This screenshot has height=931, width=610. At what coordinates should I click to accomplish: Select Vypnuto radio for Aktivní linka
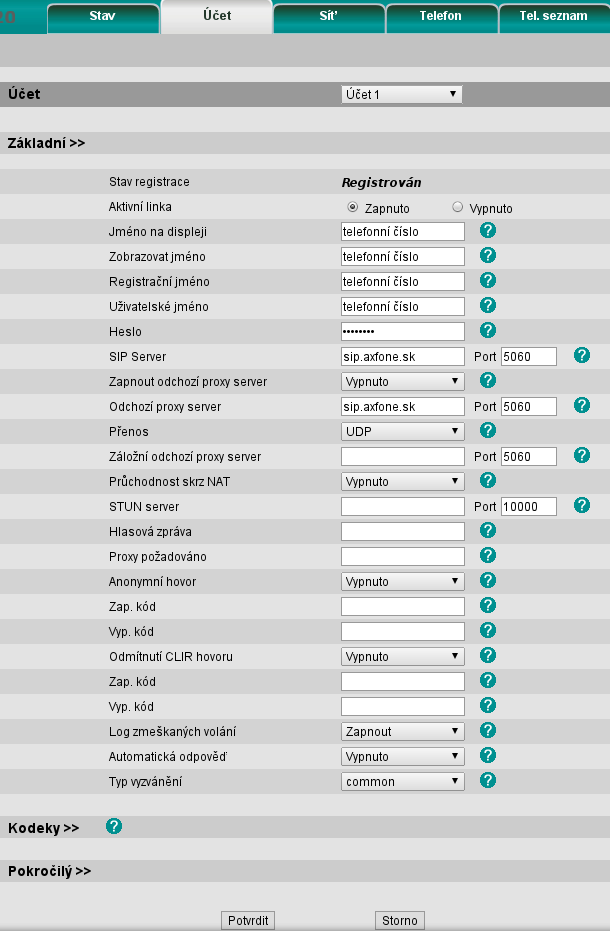click(458, 208)
